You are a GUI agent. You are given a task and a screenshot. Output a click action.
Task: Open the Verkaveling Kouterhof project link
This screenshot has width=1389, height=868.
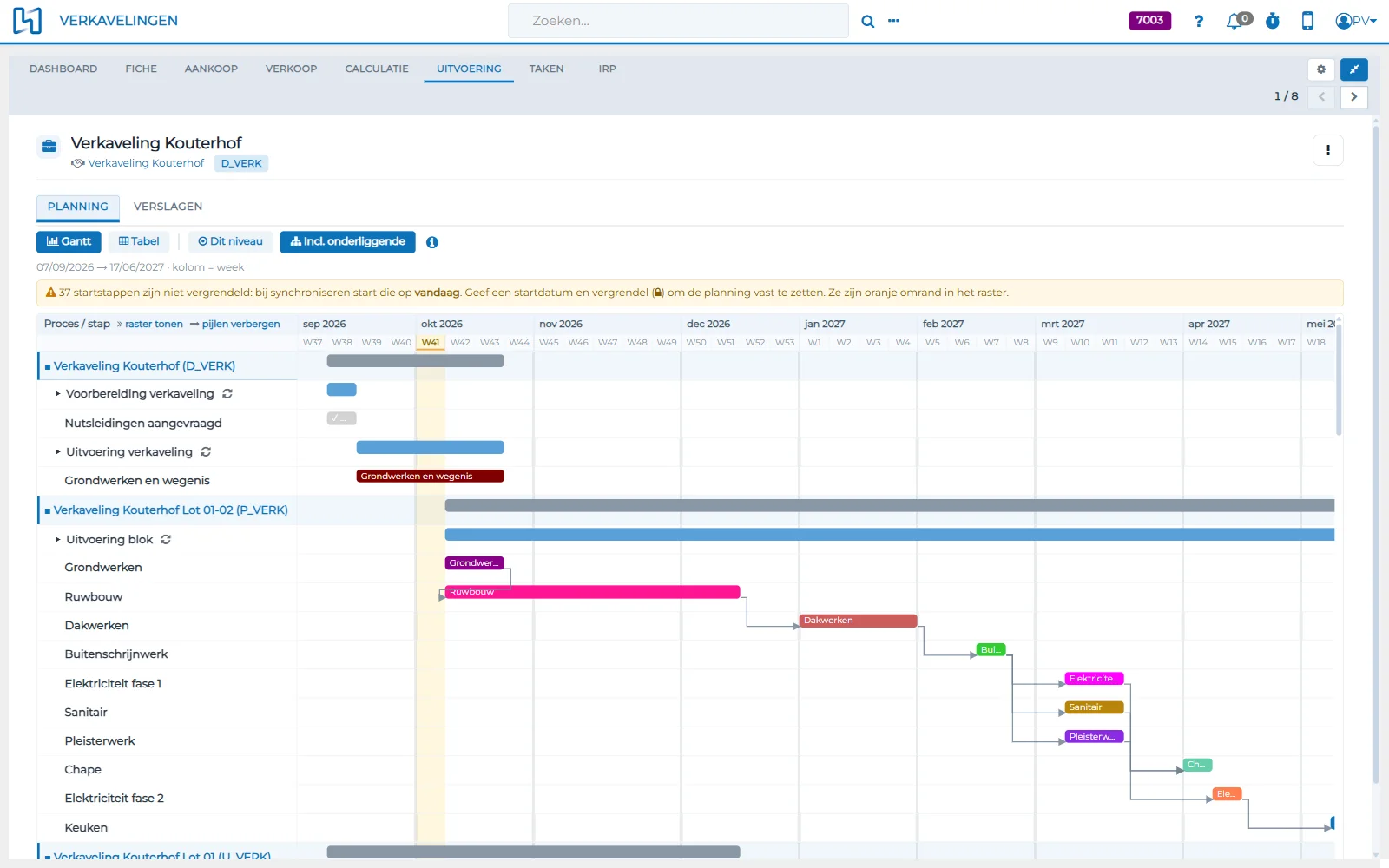[146, 163]
